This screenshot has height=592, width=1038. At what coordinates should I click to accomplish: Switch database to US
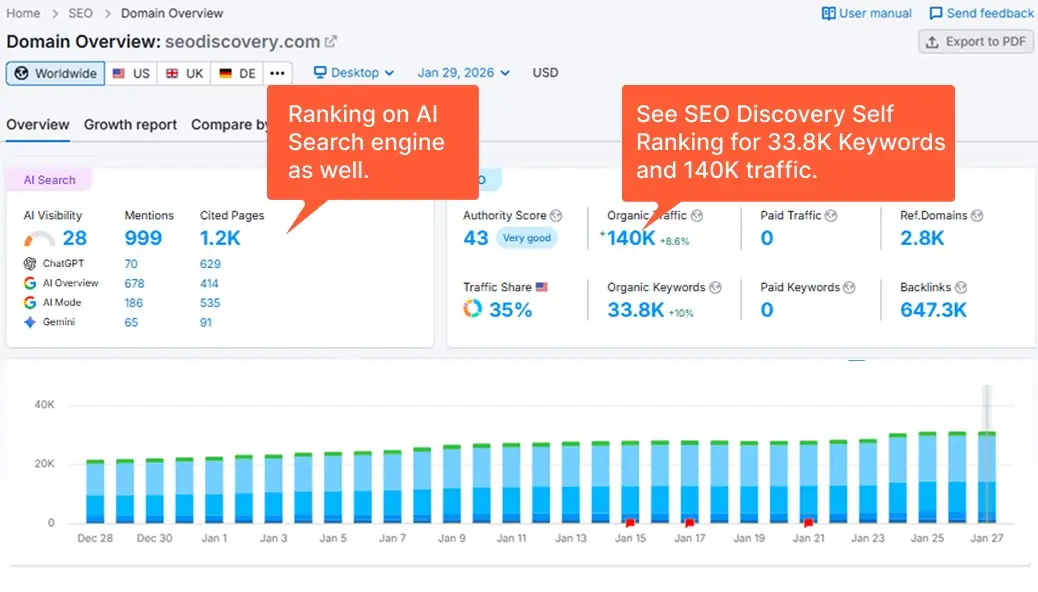[131, 73]
